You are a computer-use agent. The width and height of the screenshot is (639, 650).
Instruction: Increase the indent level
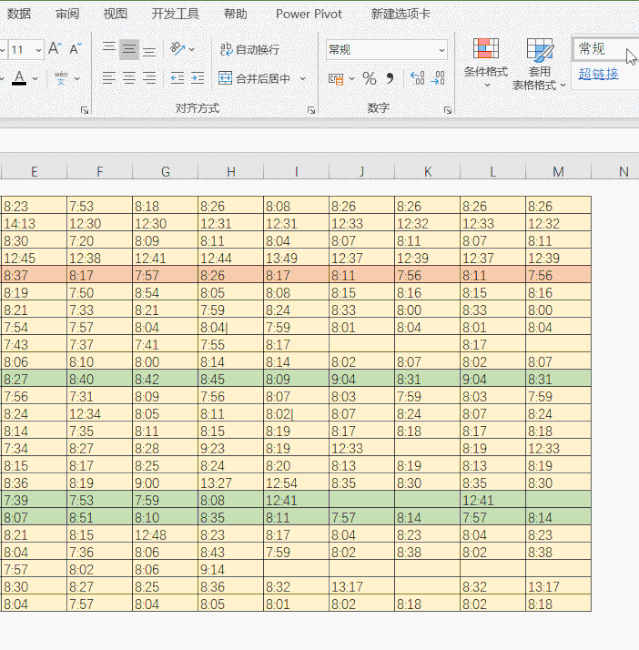coord(197,78)
